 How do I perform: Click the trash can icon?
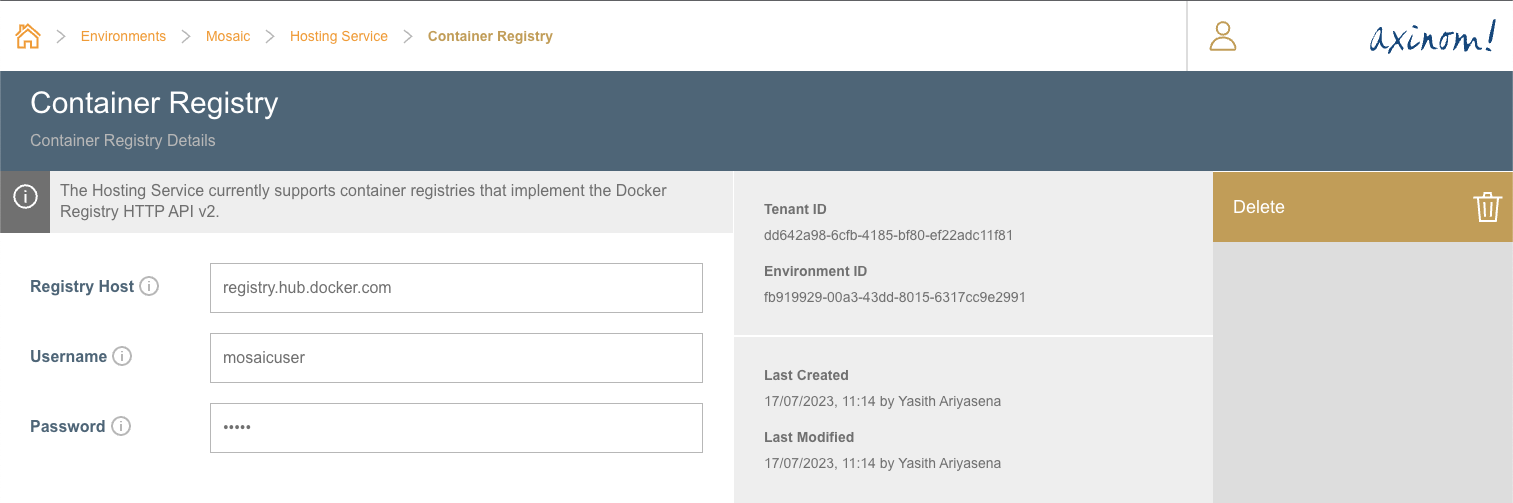1487,207
